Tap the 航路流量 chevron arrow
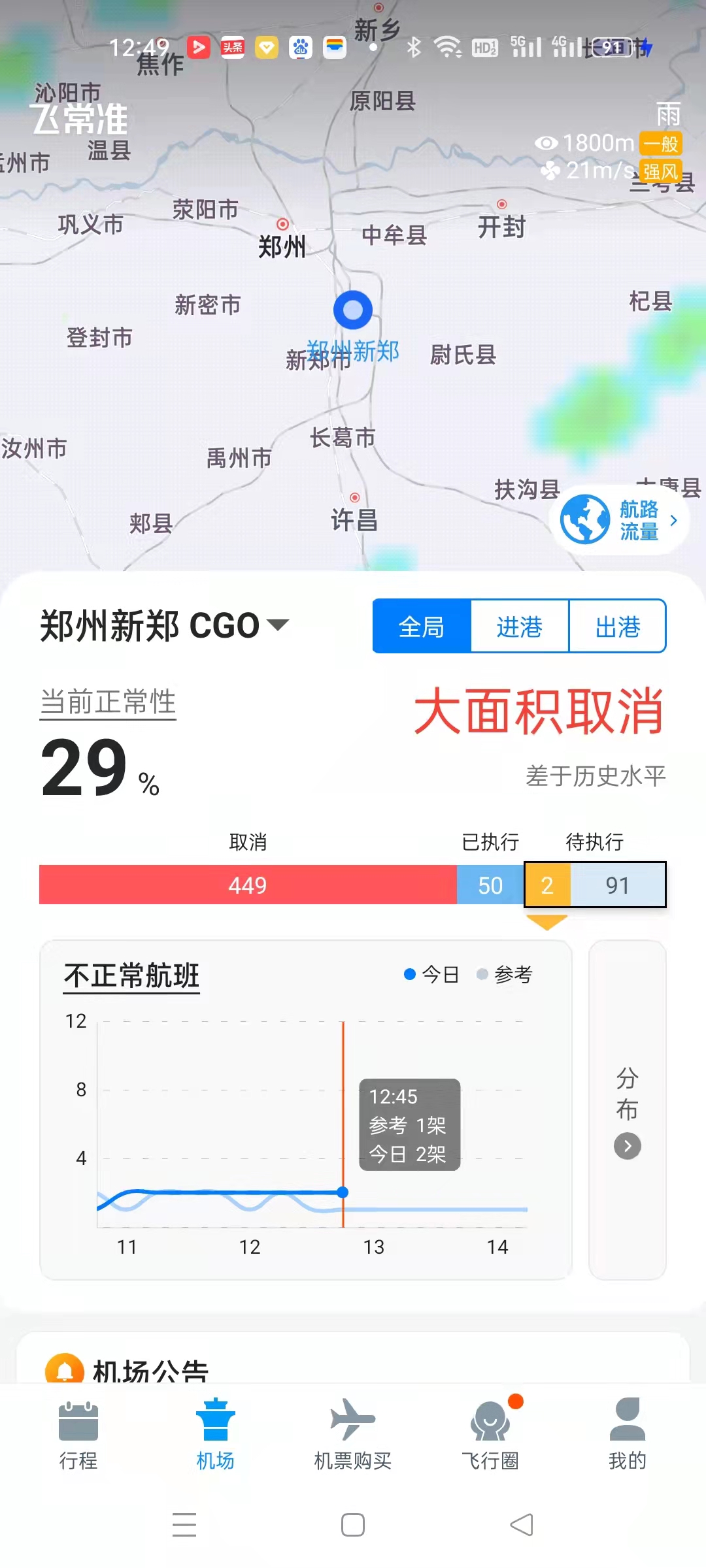Image resolution: width=706 pixels, height=1568 pixels. coord(673,520)
